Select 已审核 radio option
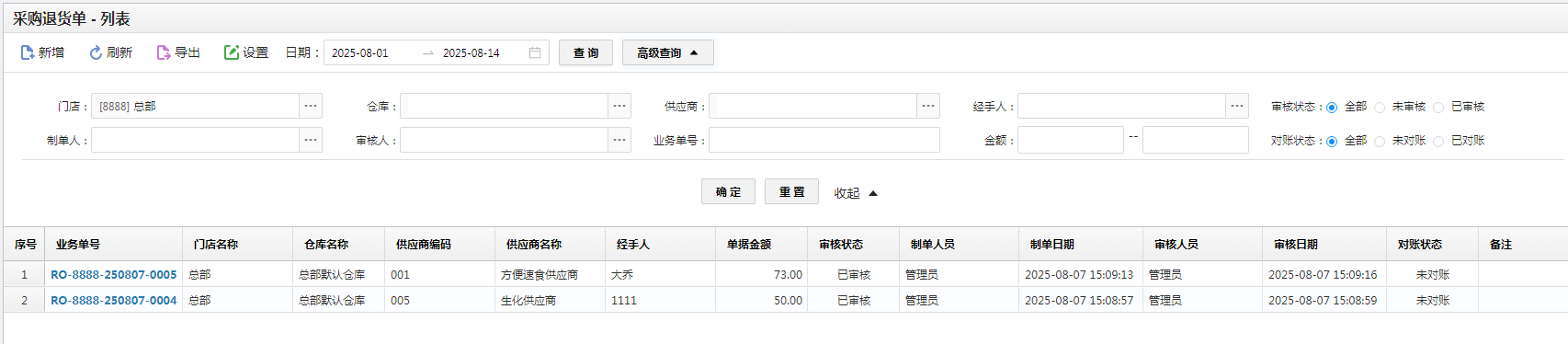This screenshot has width=1568, height=344. [x=1438, y=108]
